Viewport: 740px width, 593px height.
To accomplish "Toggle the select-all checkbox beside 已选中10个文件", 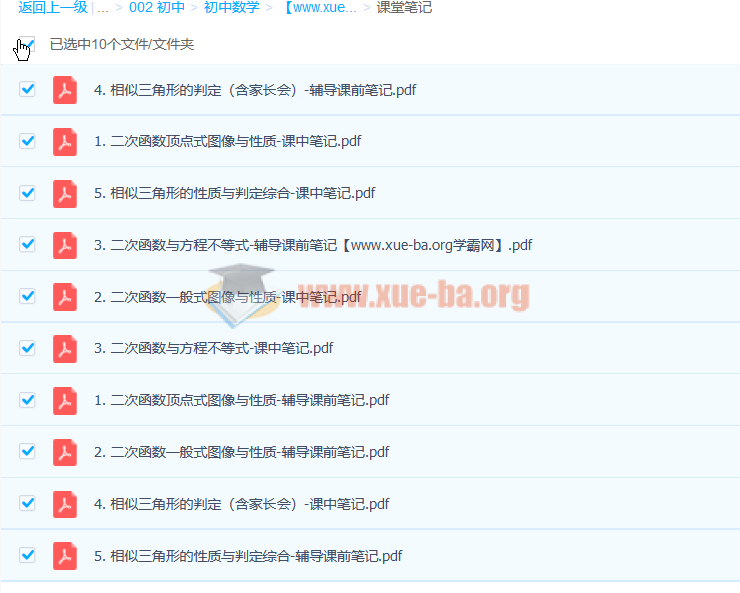I will [x=27, y=44].
